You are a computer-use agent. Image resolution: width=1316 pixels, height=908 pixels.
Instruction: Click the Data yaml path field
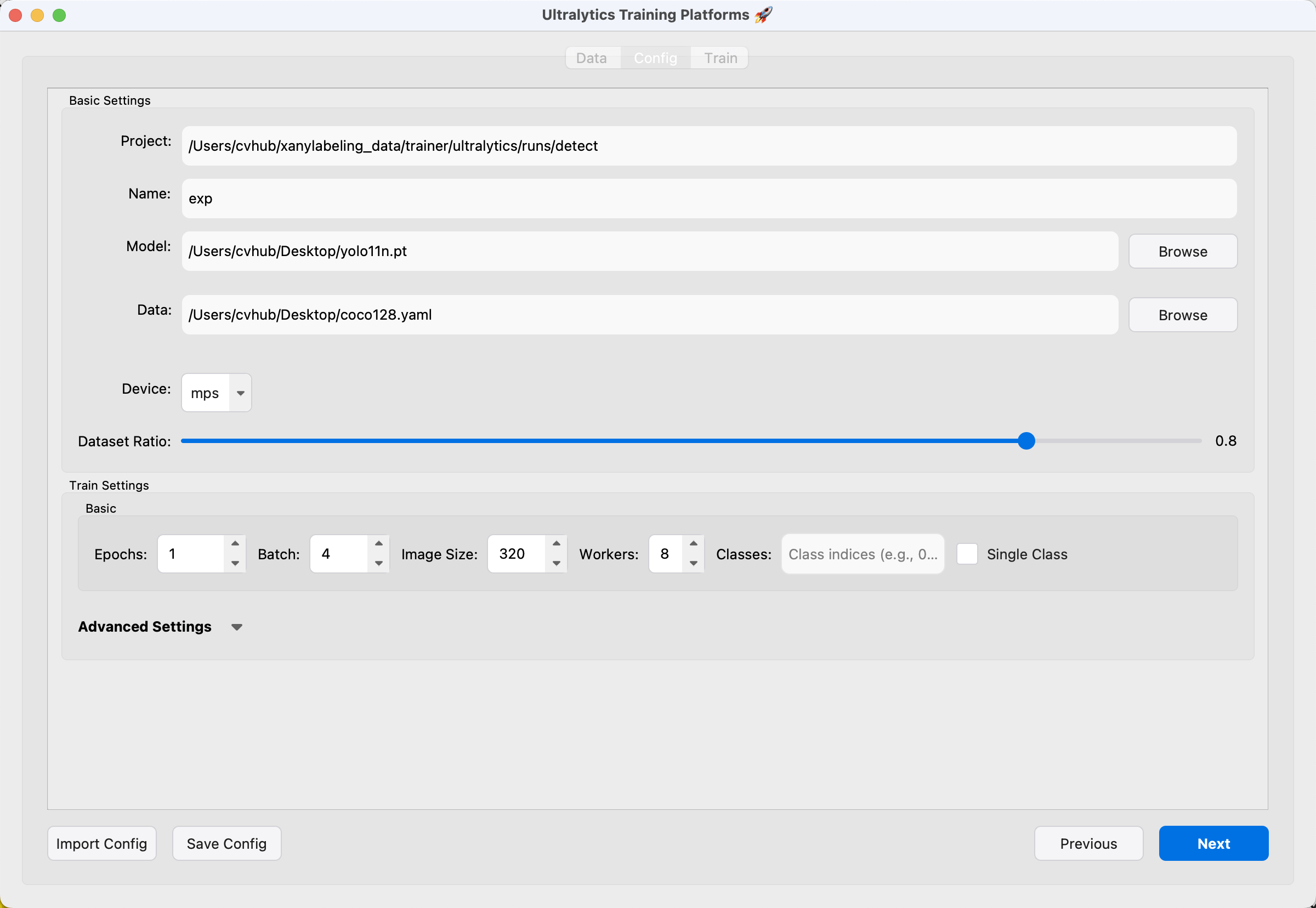[x=650, y=315]
